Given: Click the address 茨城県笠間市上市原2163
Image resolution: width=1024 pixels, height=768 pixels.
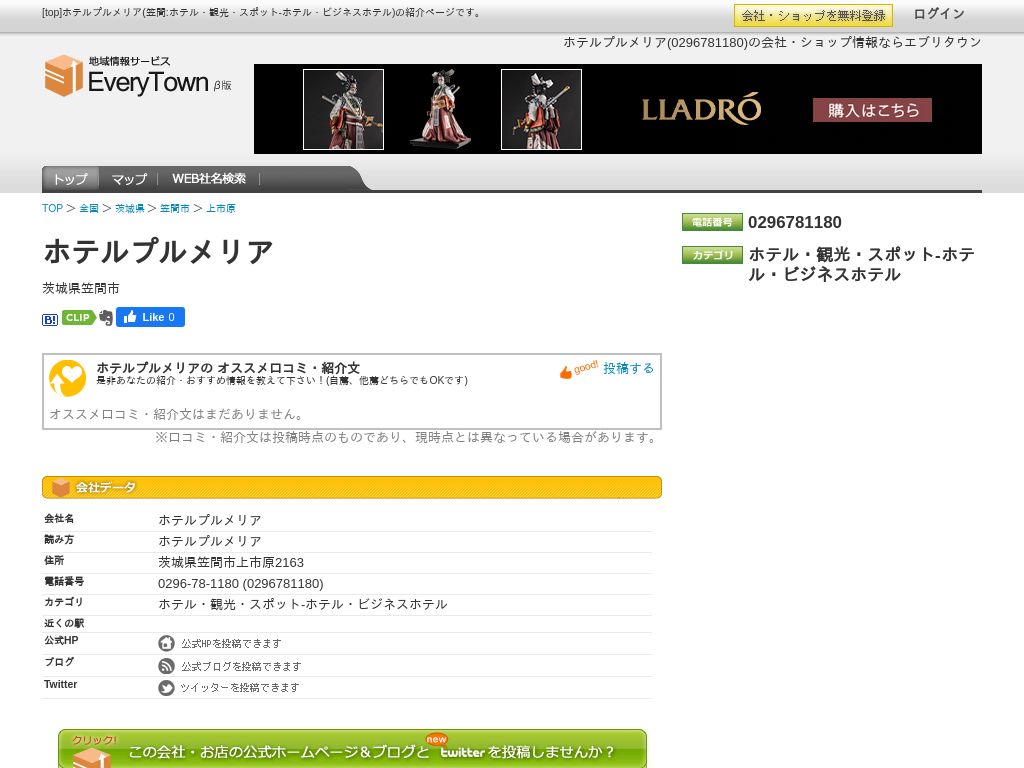Looking at the screenshot, I should (x=231, y=562).
